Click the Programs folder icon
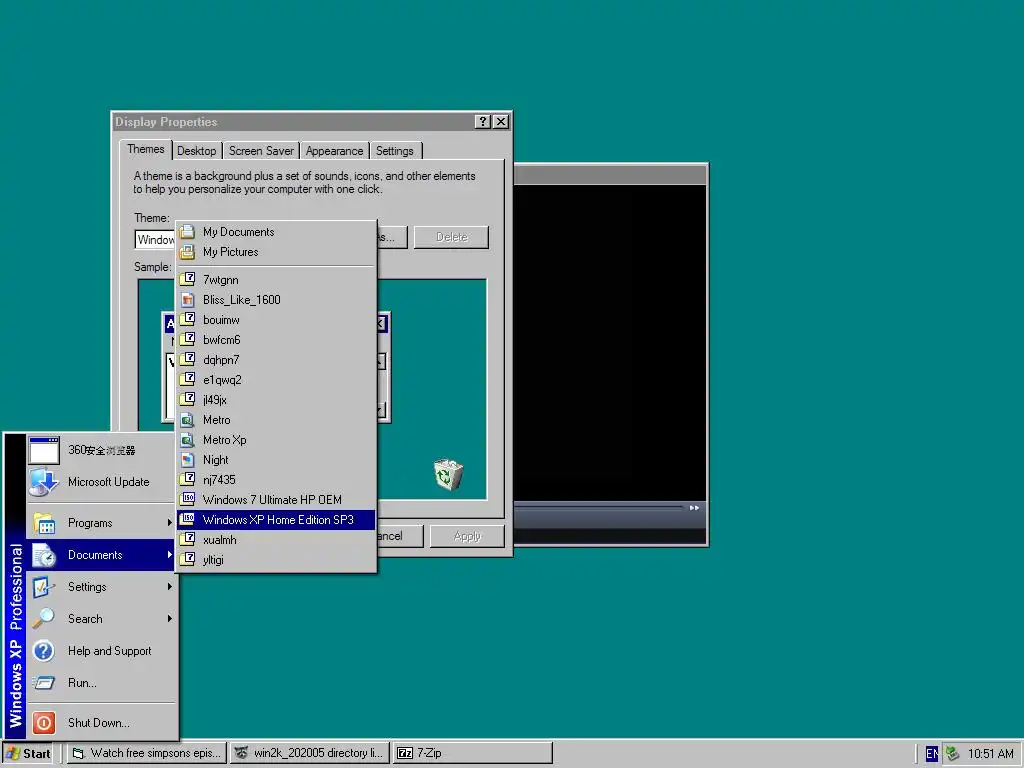Viewport: 1024px width, 768px height. [x=44, y=523]
